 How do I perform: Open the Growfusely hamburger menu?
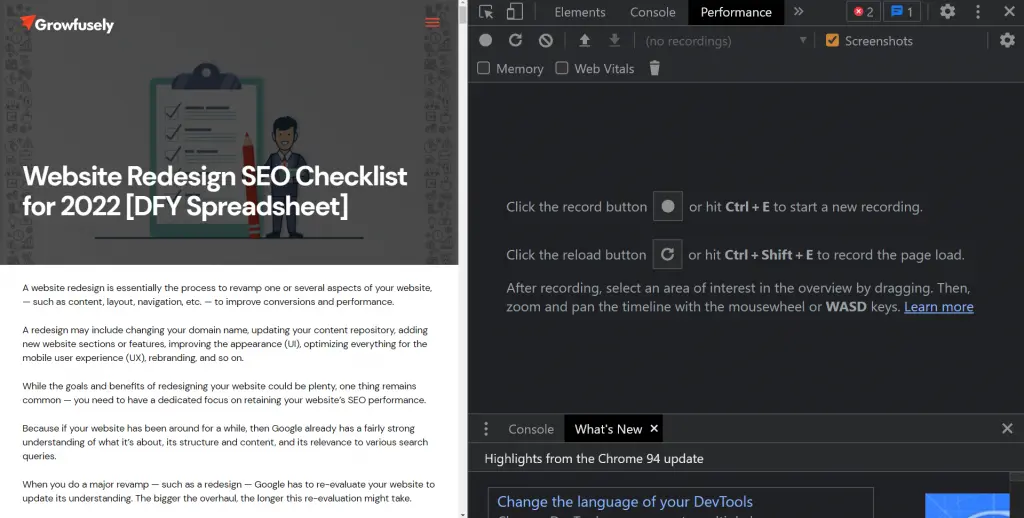[x=432, y=23]
